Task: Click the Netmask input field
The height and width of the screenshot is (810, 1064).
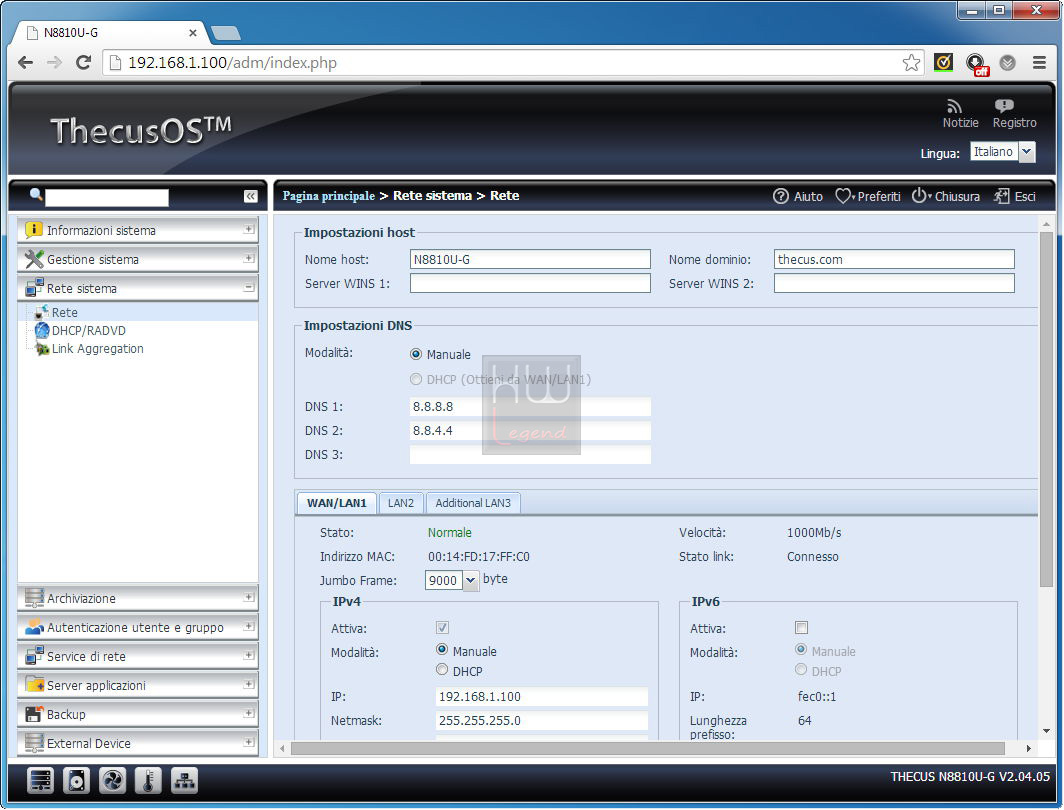Action: point(542,720)
